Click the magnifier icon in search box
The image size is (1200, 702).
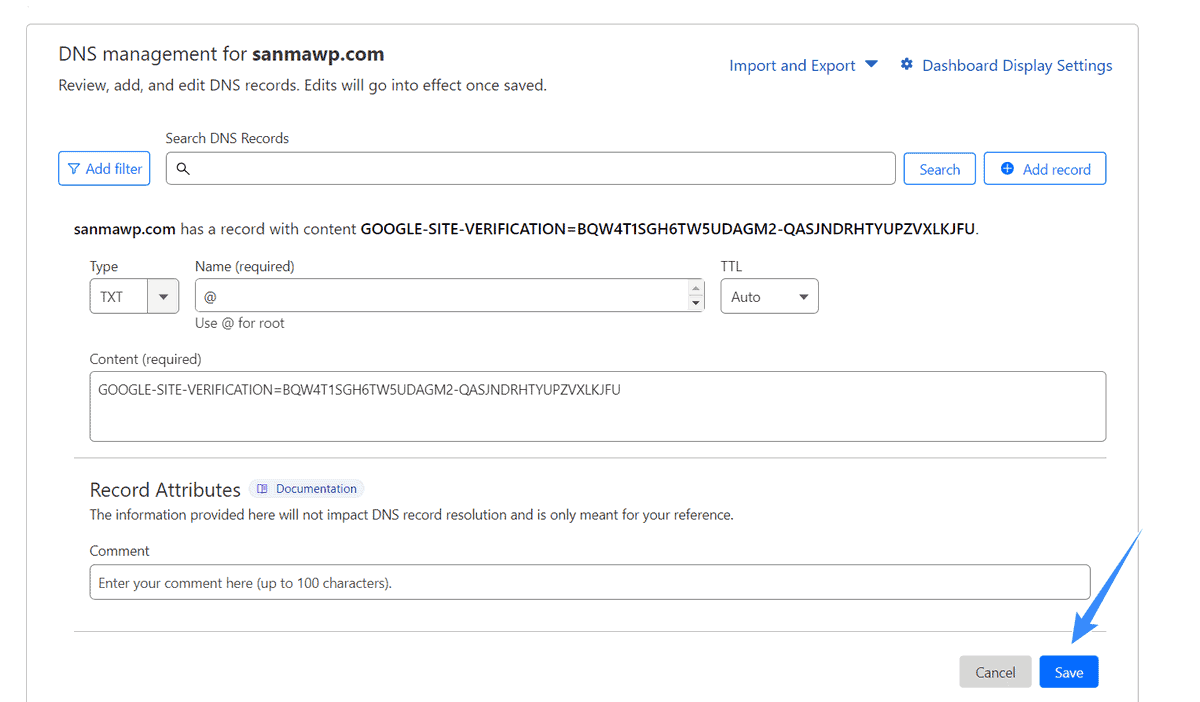point(183,169)
